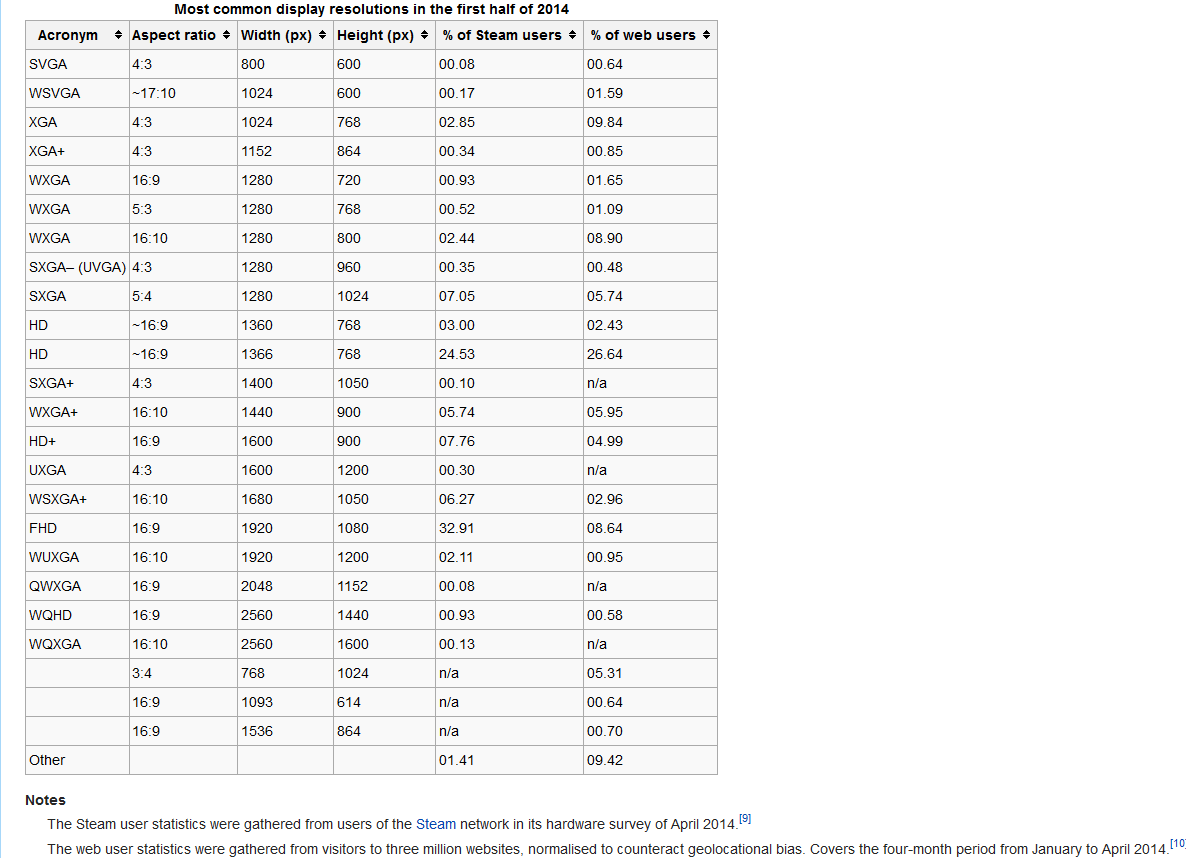Screen dimensions: 1186x858
Task: Click the WSXGA+ acronym cell
Action: [x=77, y=499]
